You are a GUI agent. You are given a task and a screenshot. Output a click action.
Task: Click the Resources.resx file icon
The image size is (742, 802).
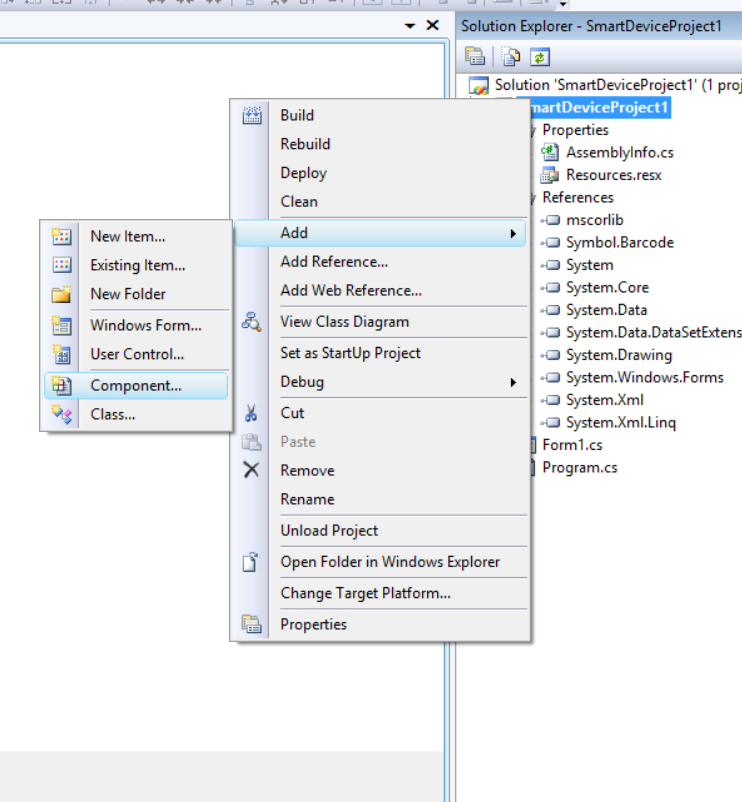coord(550,175)
